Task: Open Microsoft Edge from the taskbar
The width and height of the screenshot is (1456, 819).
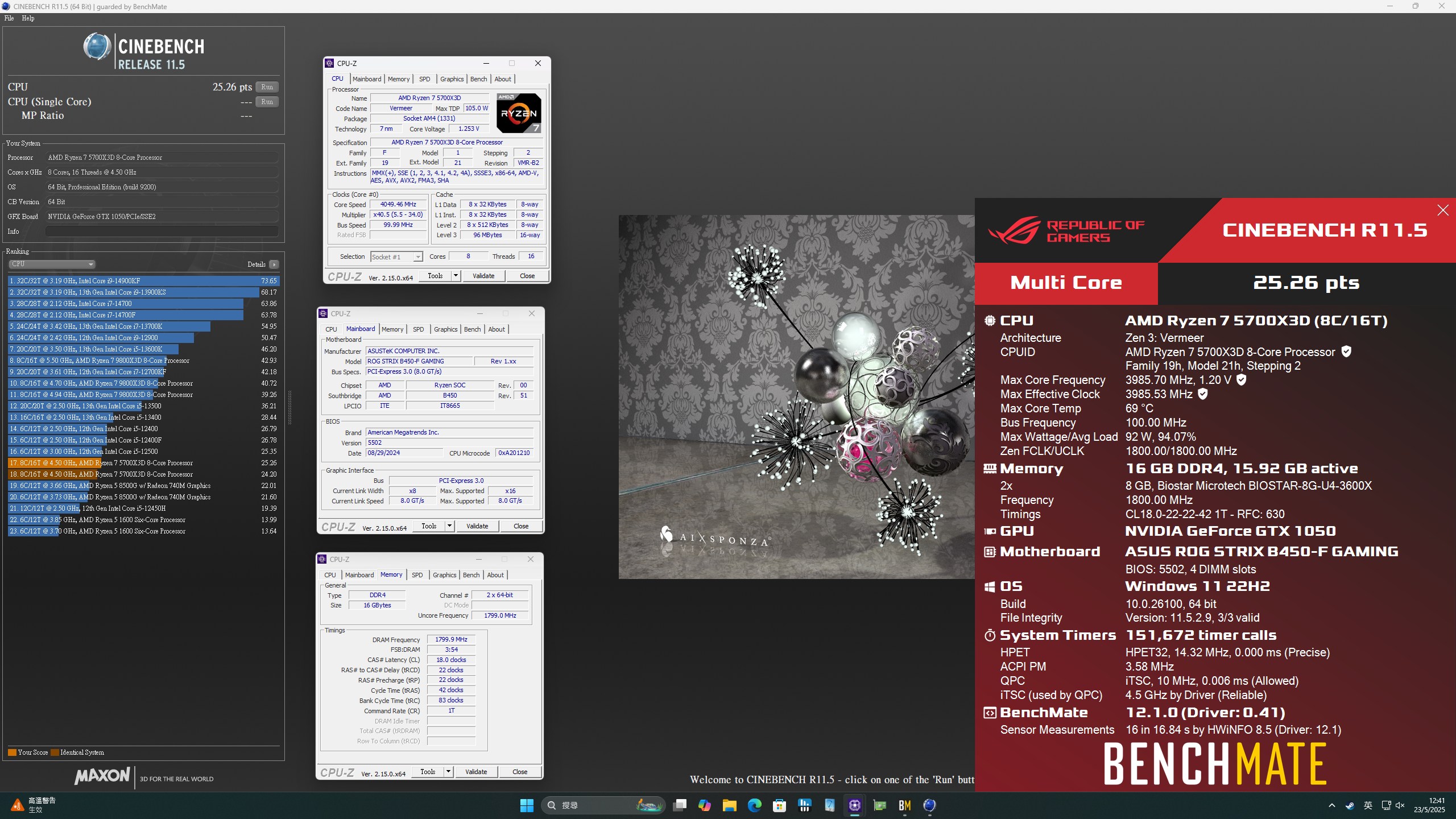Action: pos(755,805)
